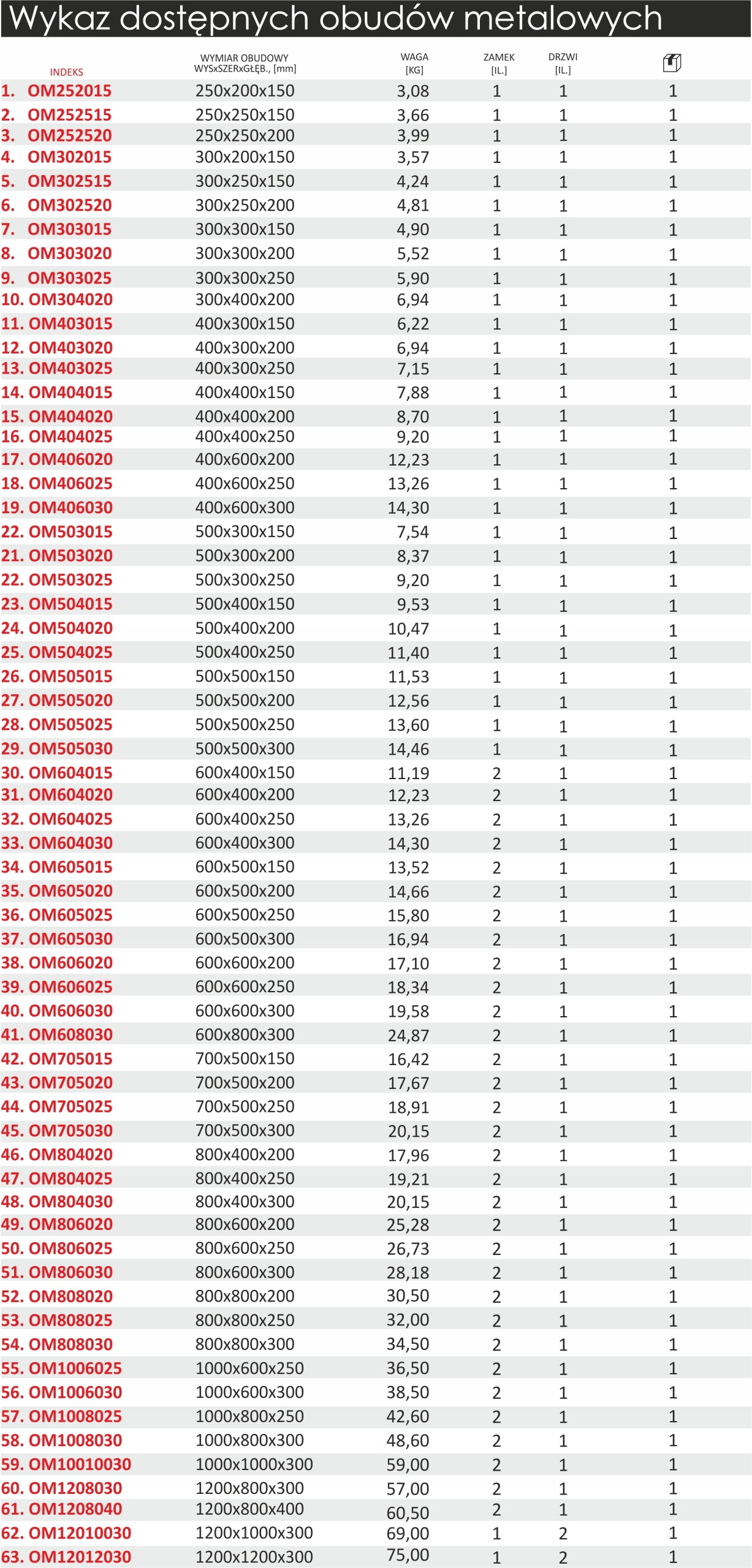Select index OM404025
Image resolution: width=752 pixels, height=1568 pixels.
point(70,437)
